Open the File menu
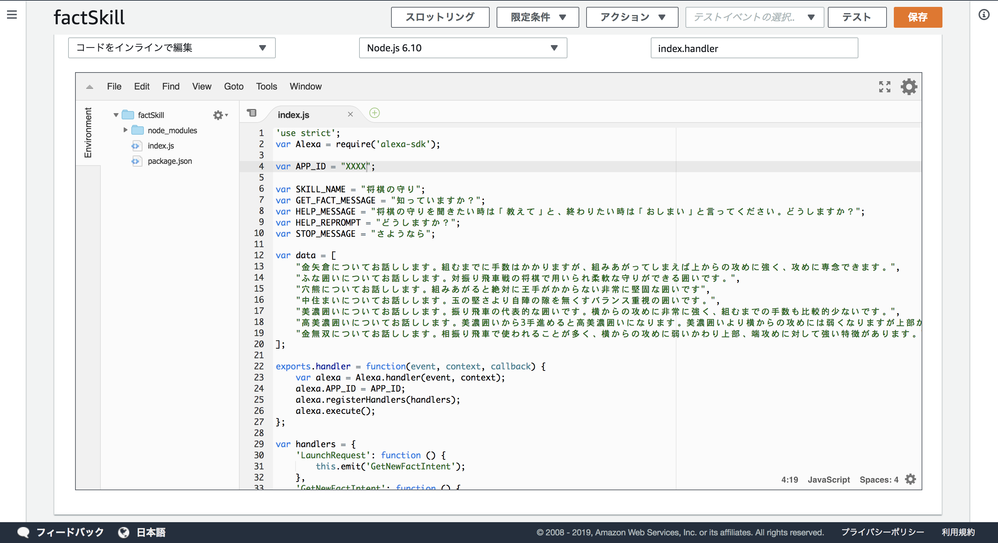 pos(114,87)
